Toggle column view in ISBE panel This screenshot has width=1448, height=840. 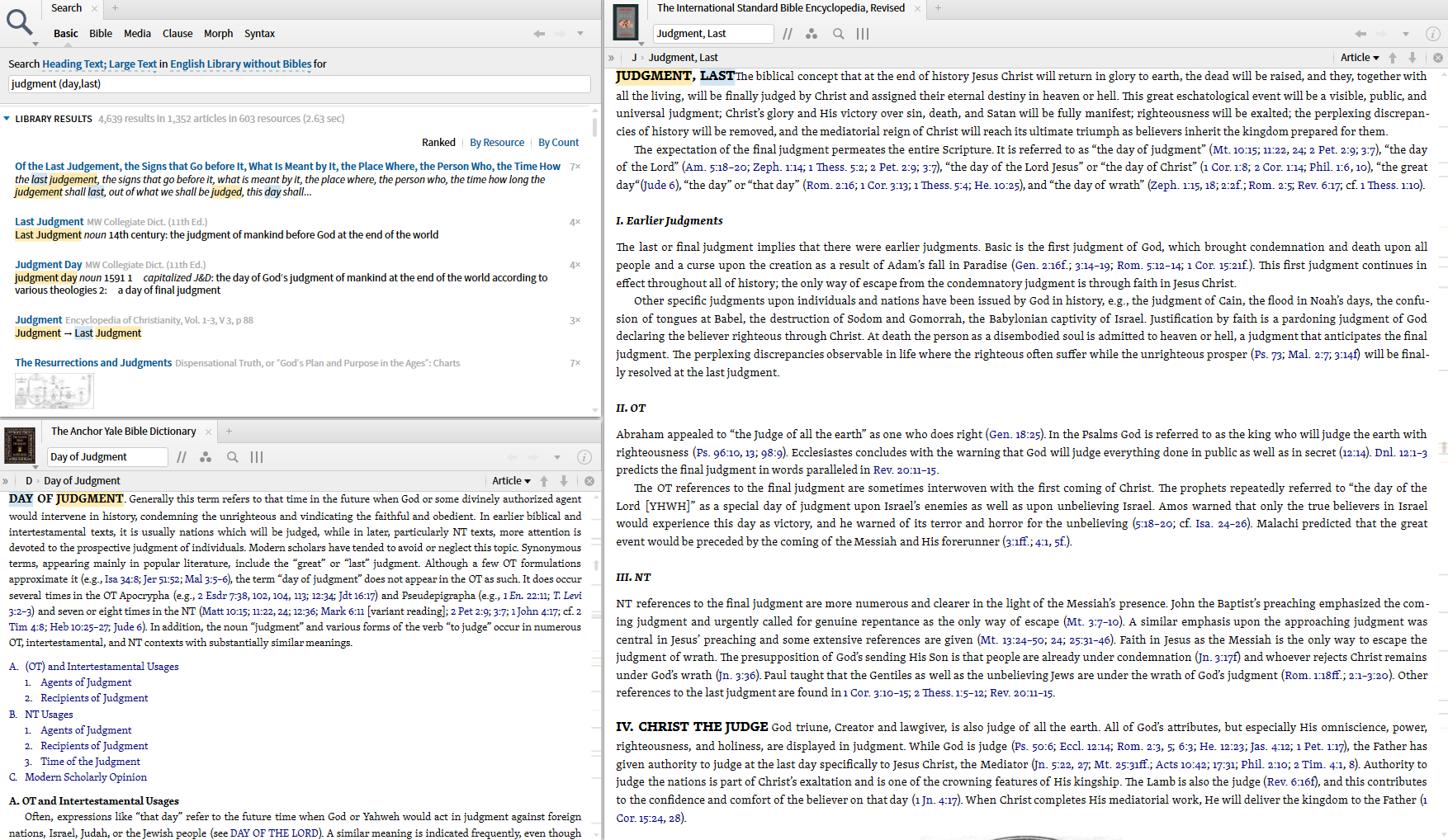point(863,34)
